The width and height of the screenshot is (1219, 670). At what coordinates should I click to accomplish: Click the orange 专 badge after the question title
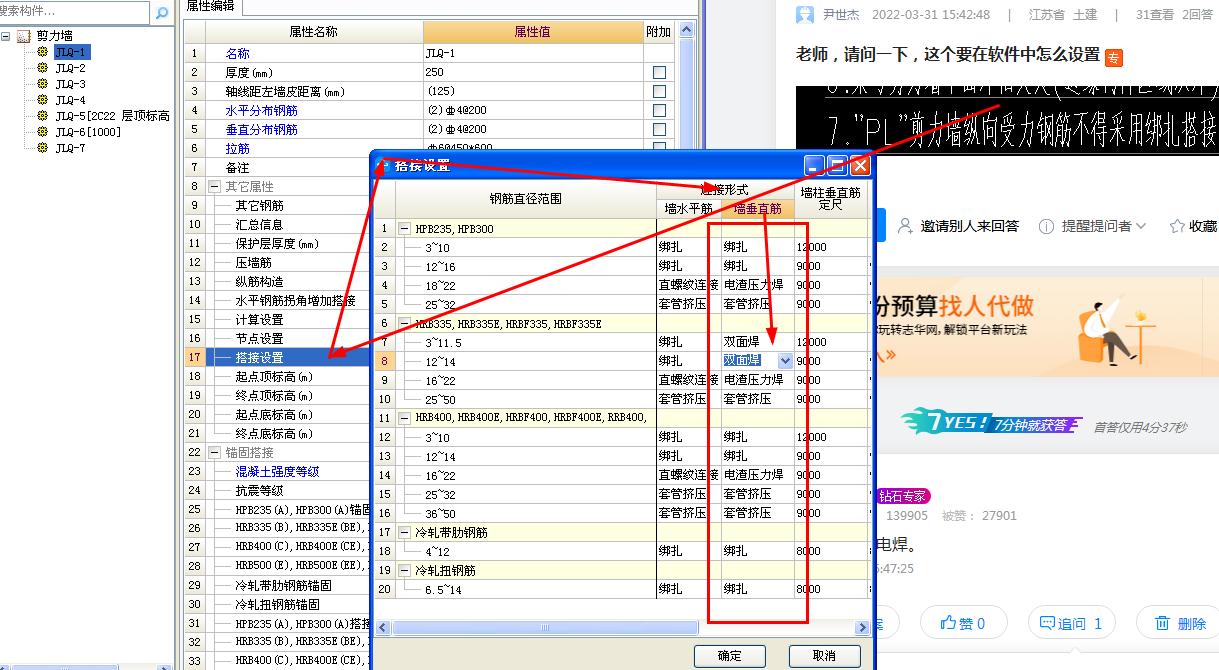tap(1114, 57)
